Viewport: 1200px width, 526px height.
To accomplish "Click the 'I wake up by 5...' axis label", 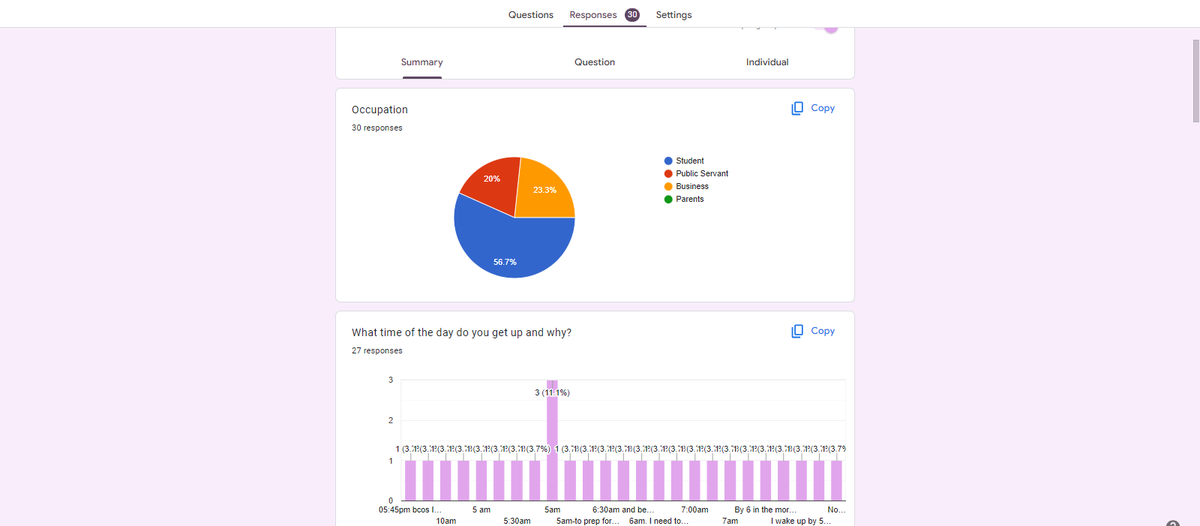I will (x=801, y=521).
